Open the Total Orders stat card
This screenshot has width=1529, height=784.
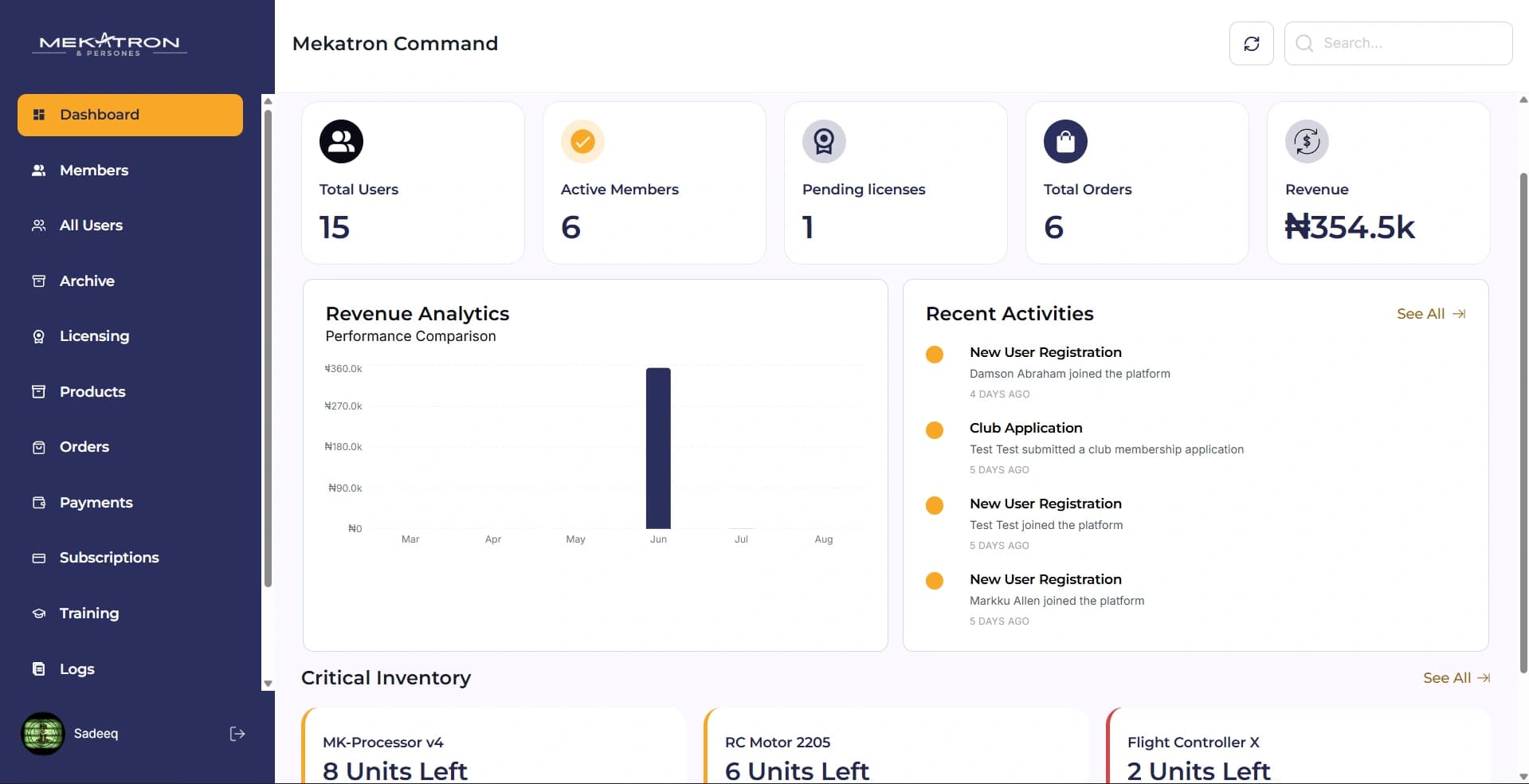[x=1137, y=182]
